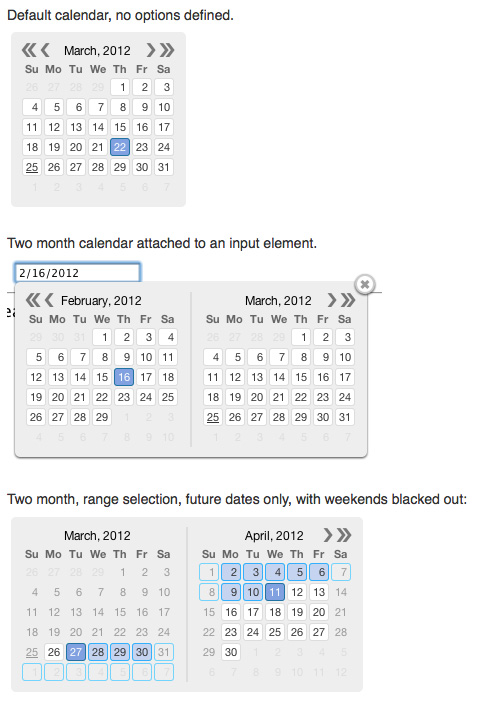Viewport: 500px width, 714px height.
Task: Choose April 30 in the range calendar
Action: pos(231,652)
